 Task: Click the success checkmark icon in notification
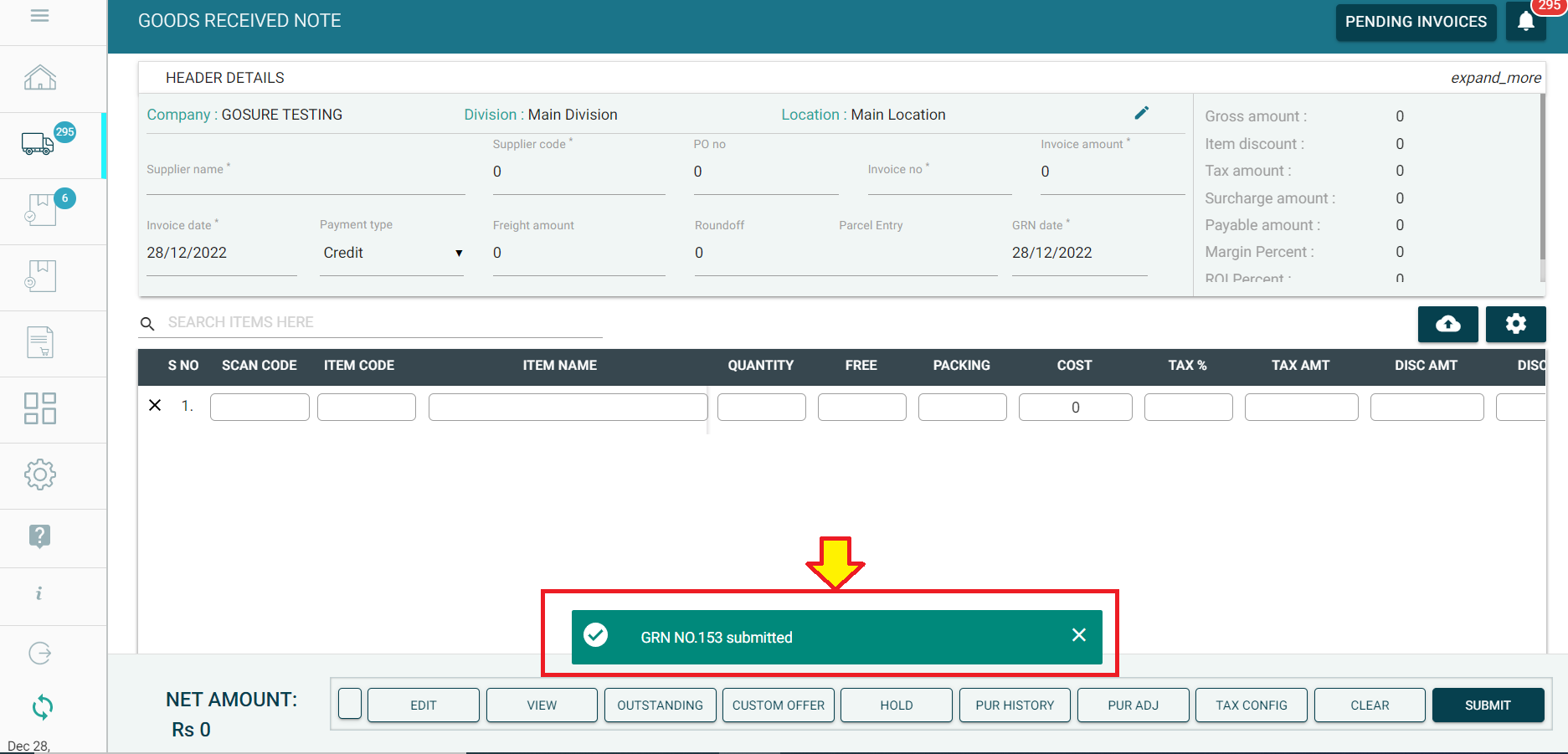tap(596, 635)
